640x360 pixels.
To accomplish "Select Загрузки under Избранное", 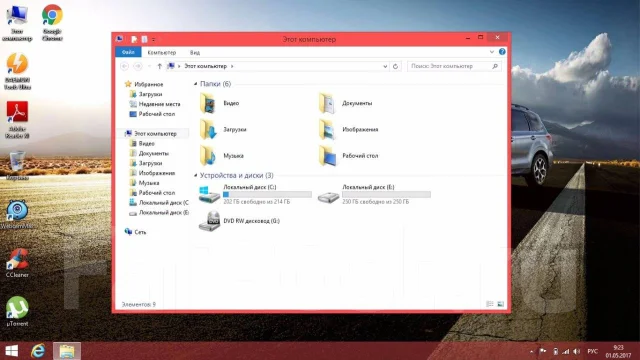I will coord(146,94).
